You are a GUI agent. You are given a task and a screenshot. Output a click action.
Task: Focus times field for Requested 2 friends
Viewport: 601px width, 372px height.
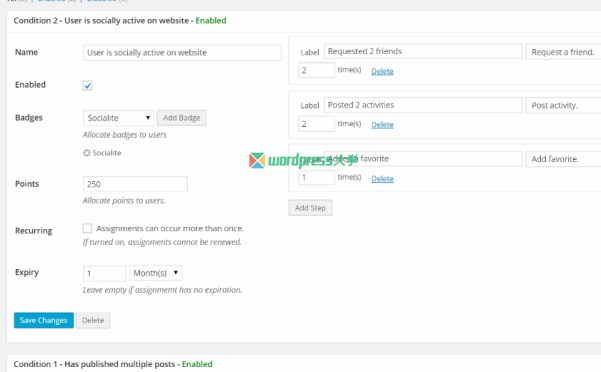tap(316, 70)
